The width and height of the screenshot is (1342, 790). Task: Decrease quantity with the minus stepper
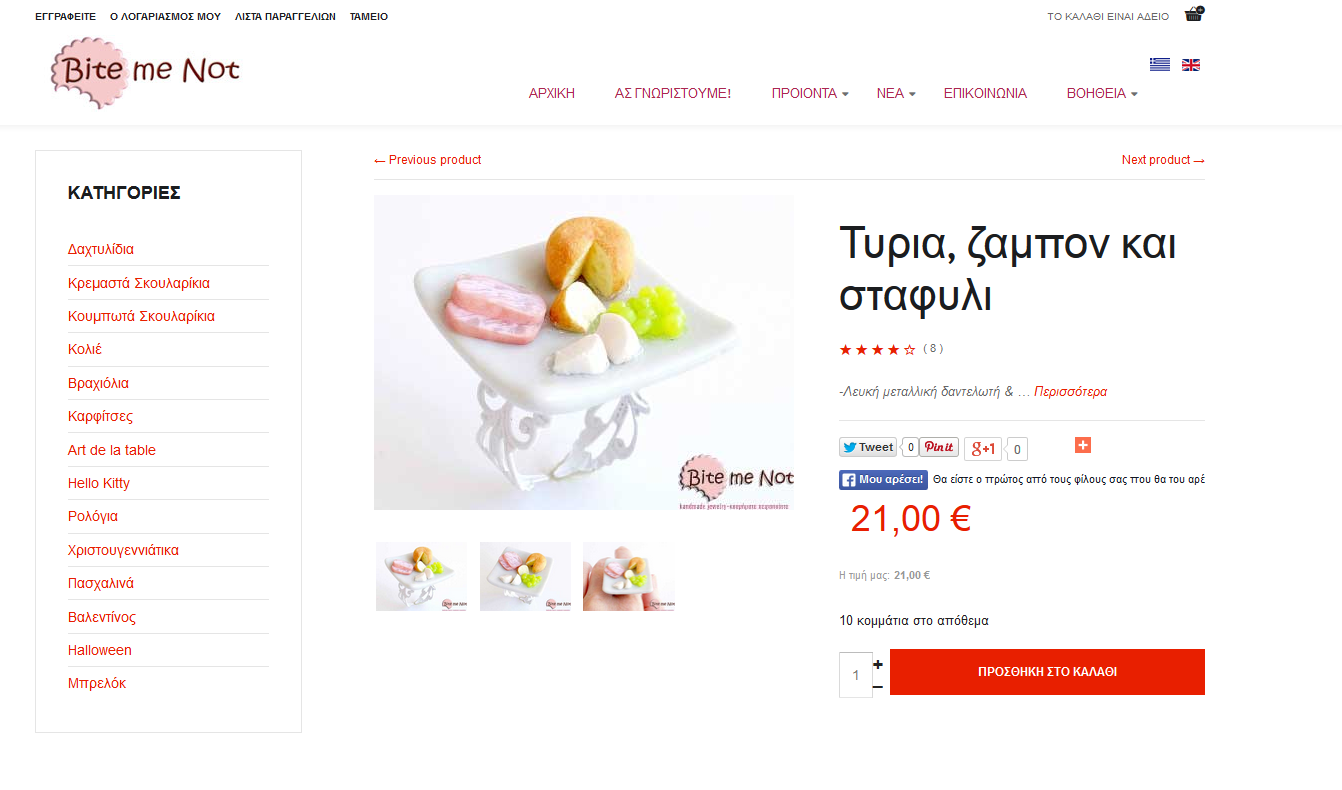point(878,687)
